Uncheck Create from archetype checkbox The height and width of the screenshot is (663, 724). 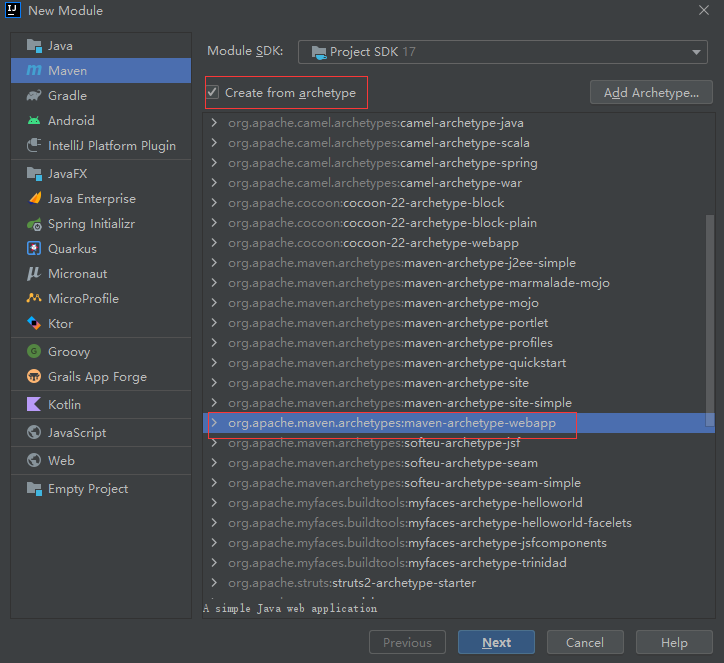[212, 92]
